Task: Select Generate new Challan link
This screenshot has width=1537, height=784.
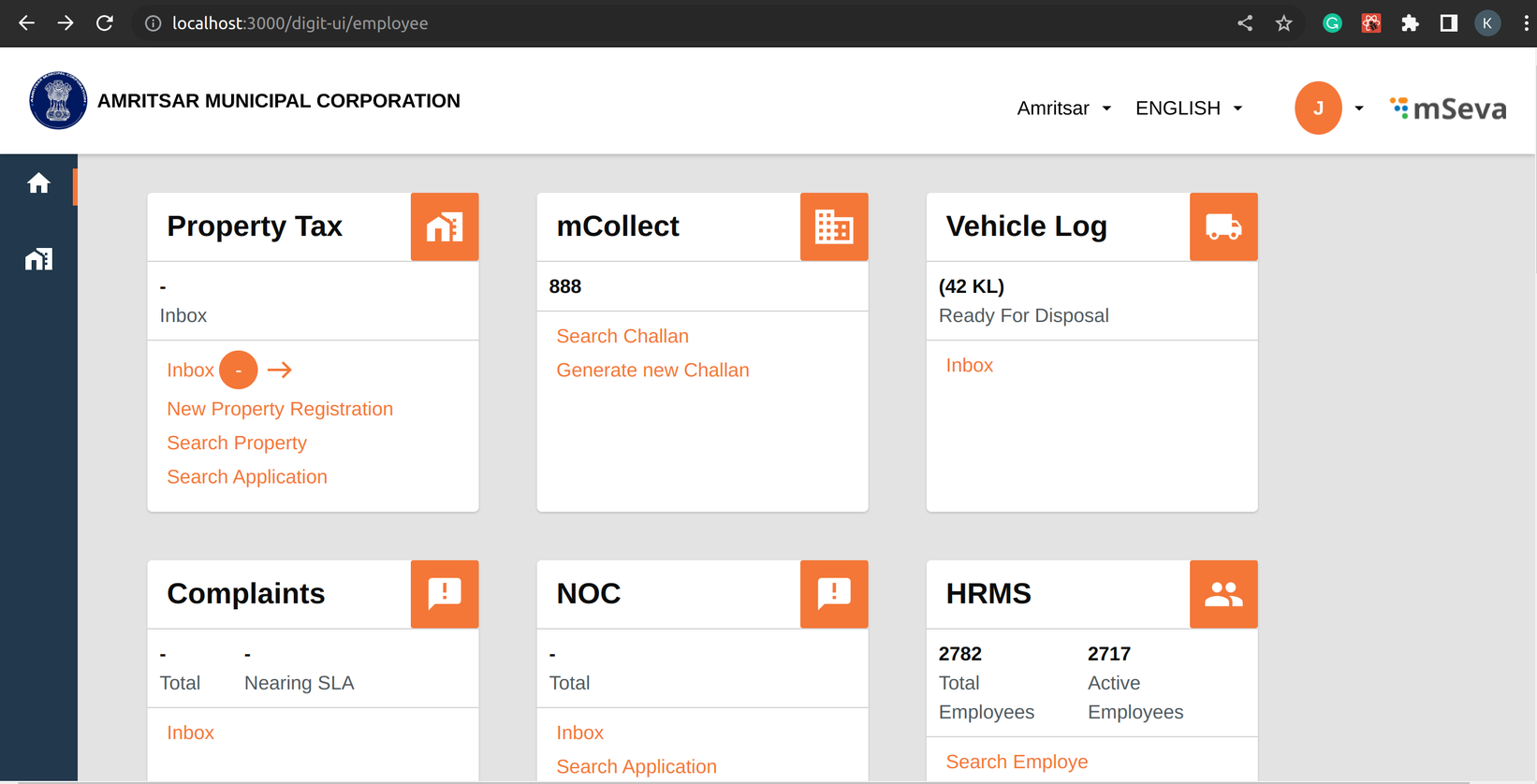Action: (x=652, y=370)
